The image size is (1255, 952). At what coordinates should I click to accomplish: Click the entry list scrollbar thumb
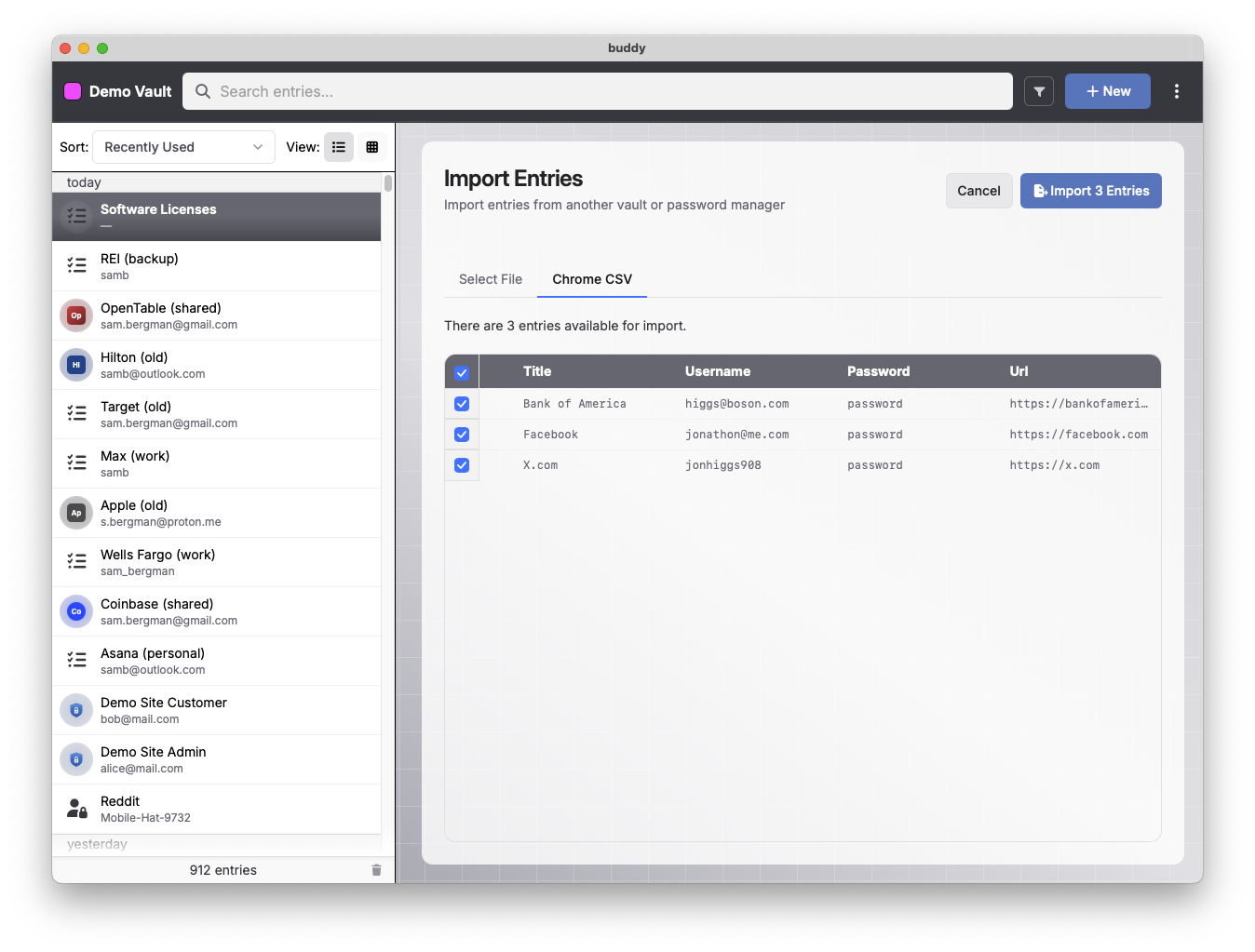(388, 183)
